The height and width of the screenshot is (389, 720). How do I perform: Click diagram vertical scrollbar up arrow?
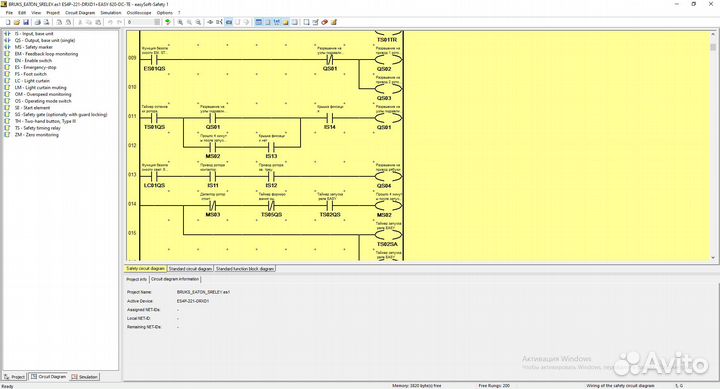coord(713,34)
